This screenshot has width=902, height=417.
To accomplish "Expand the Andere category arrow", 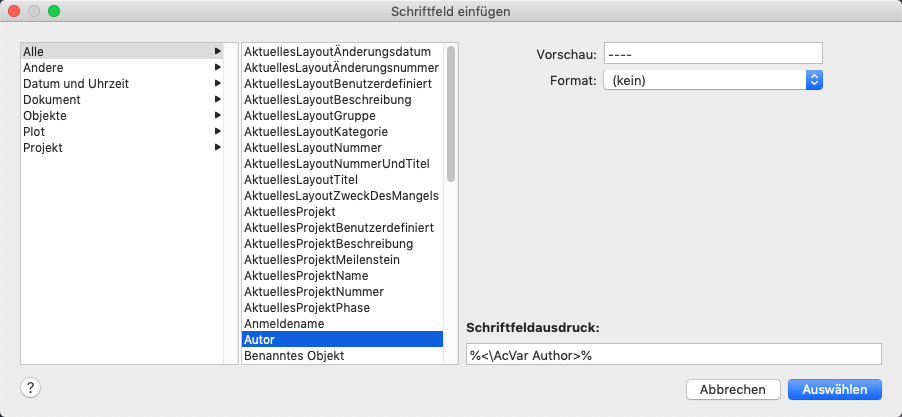I will coord(217,67).
